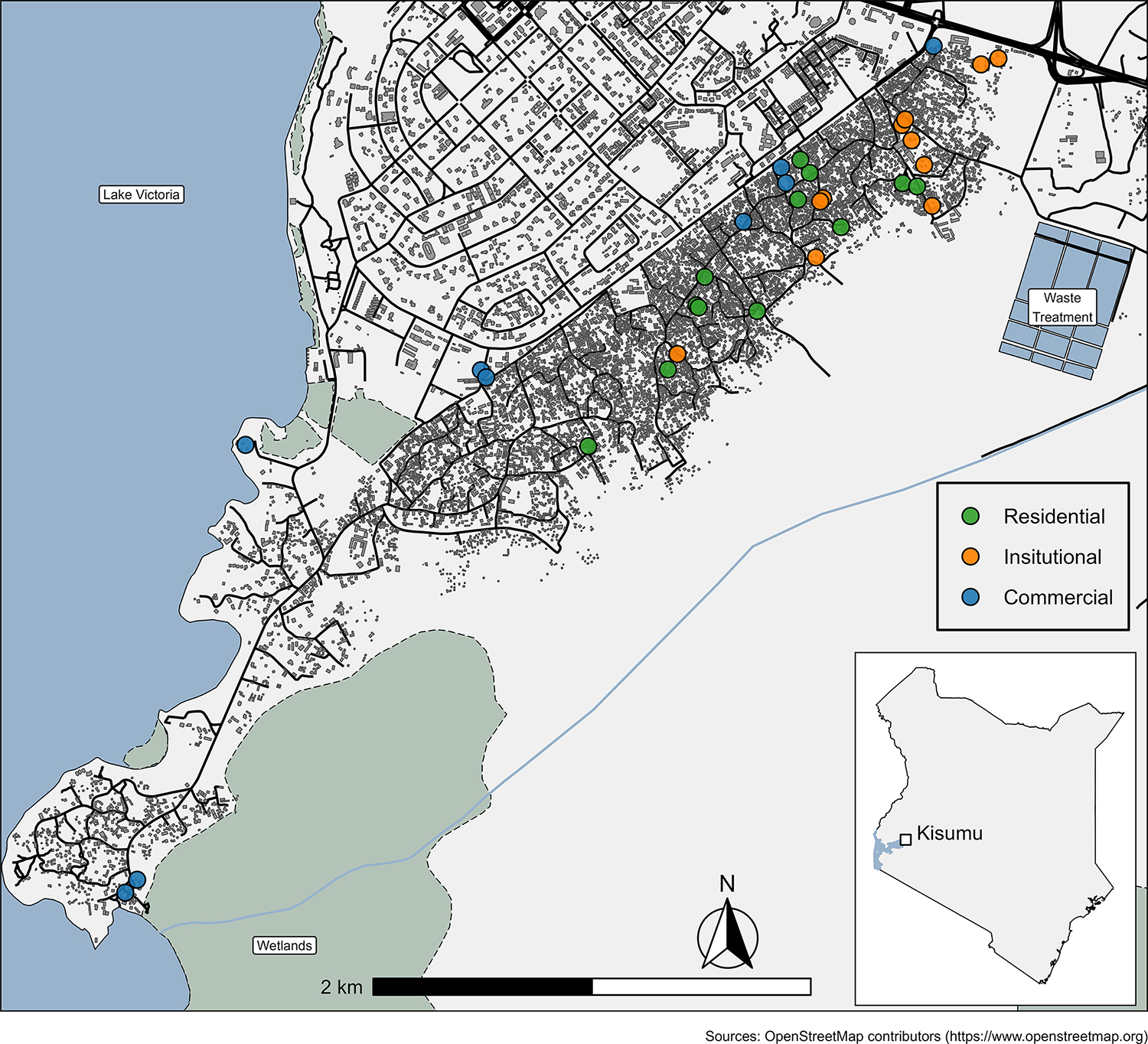Click the blue marker on the lakeshore peninsula
This screenshot has height=1044, width=1148.
click(245, 445)
